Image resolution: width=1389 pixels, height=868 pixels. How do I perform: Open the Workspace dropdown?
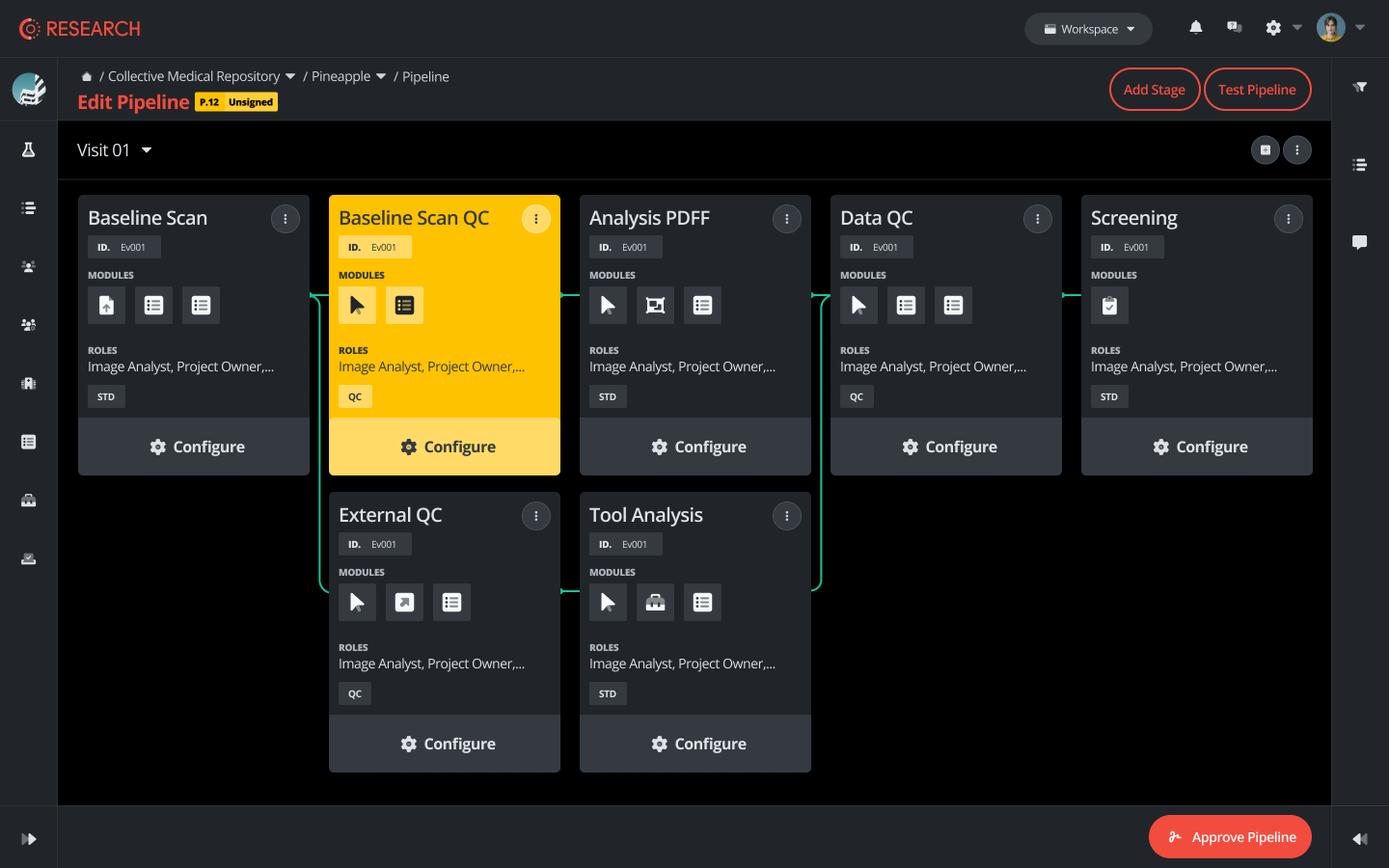tap(1088, 29)
